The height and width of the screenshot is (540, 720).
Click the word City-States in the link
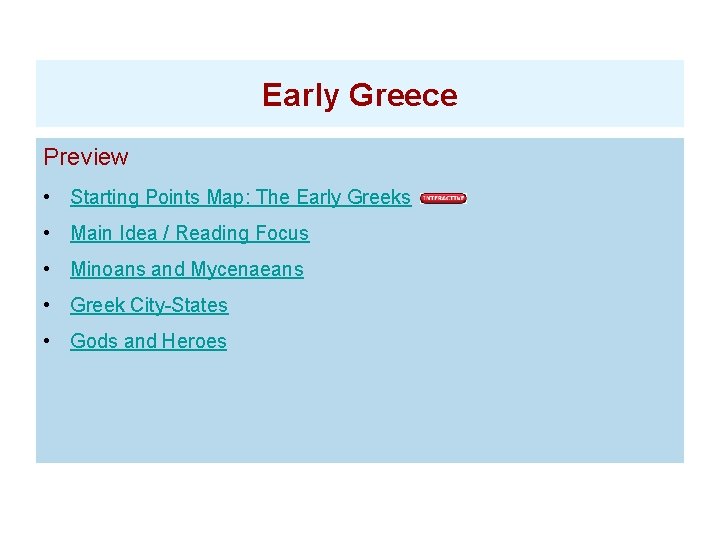(x=179, y=305)
